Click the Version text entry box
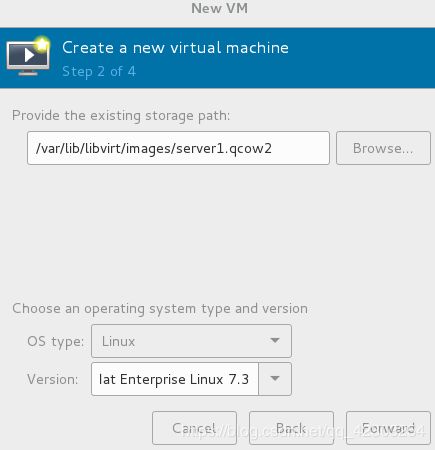The image size is (435, 450). [175, 379]
